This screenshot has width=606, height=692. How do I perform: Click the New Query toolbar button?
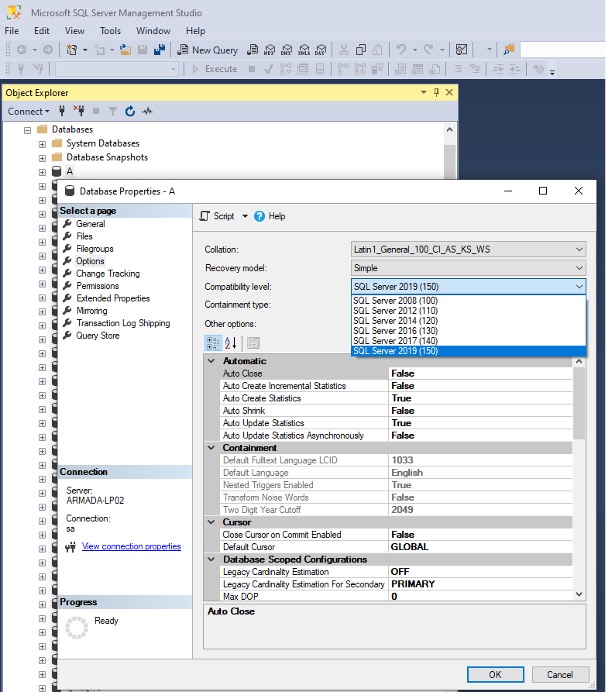coord(207,50)
